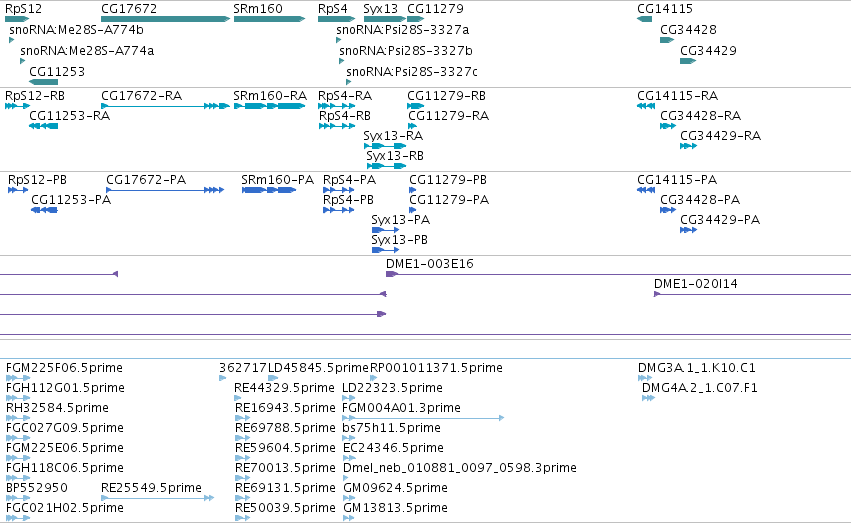Click the FGM225F06.5prime EST label
The height and width of the screenshot is (523, 851).
click(65, 368)
